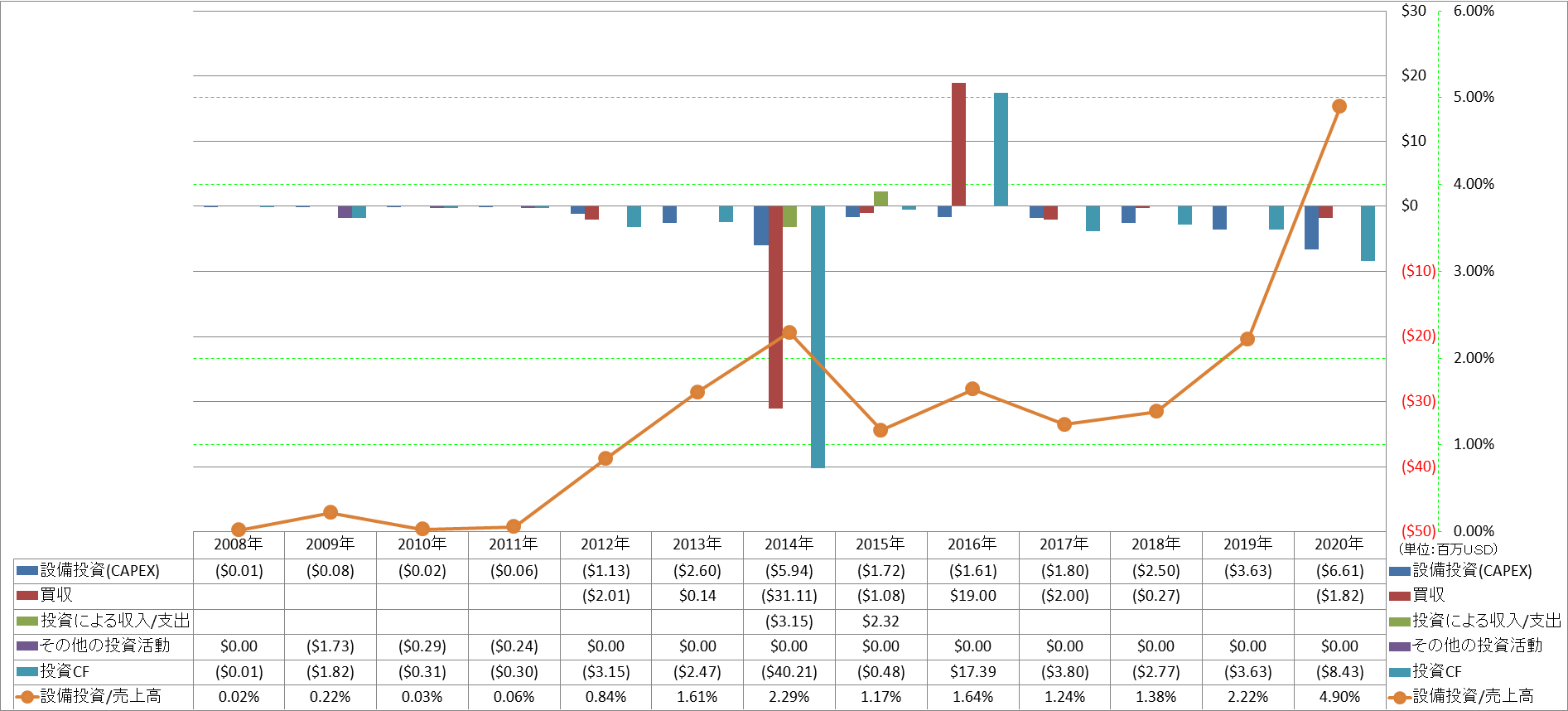
Task: Select the 設備投資(CAPEX) entry in the right-side legend
Action: [1461, 571]
